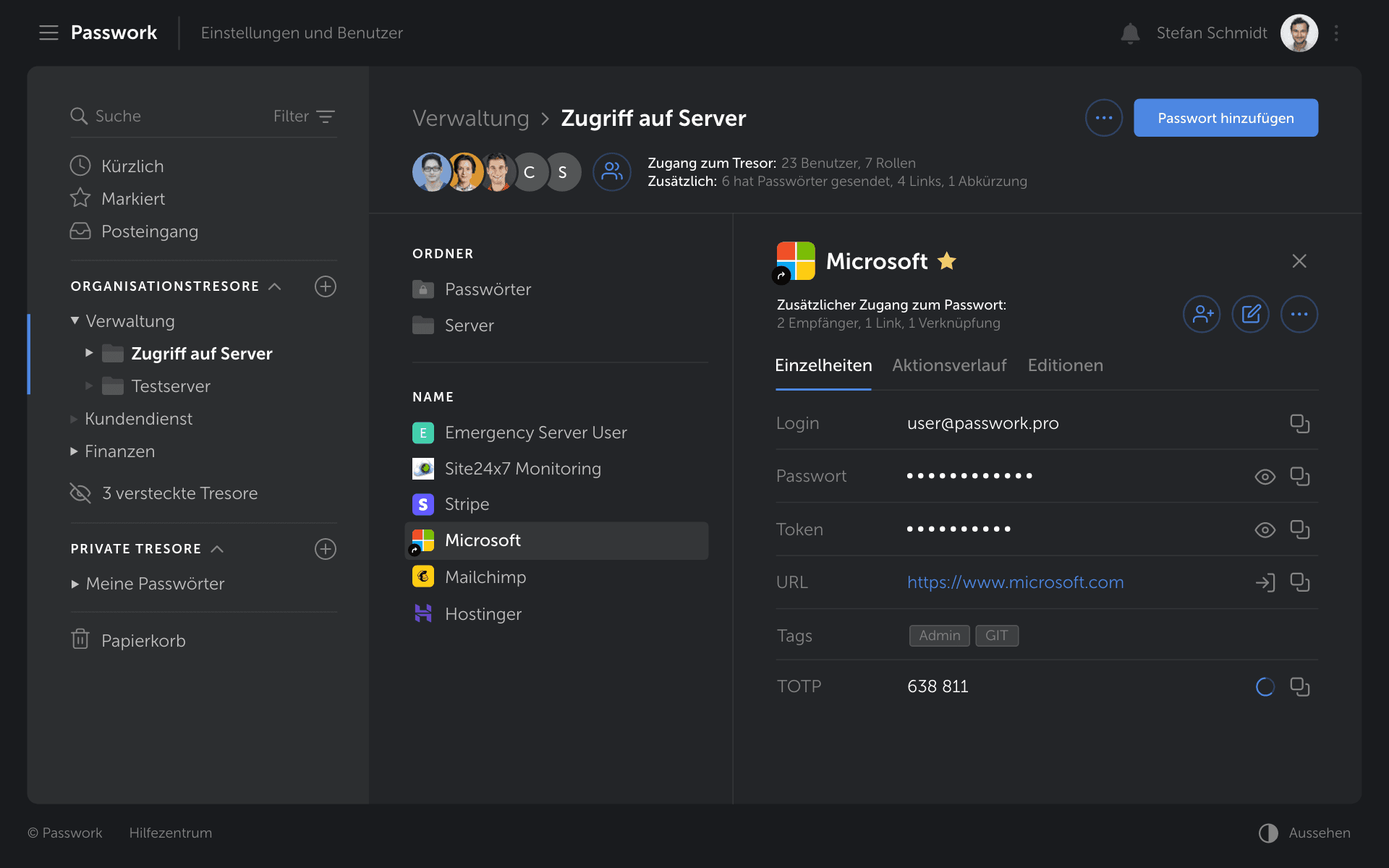Click the GIT tag

click(996, 636)
